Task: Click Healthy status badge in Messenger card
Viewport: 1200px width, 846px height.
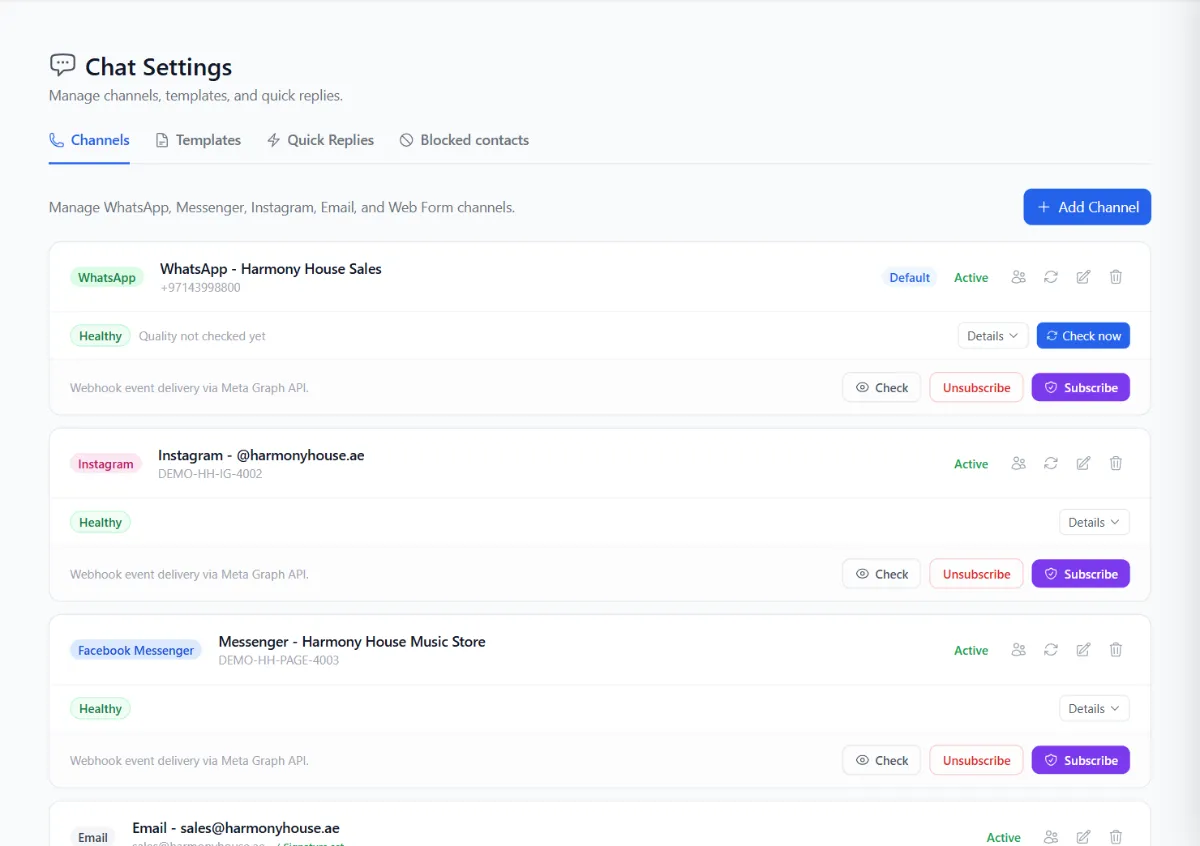Action: coord(100,708)
